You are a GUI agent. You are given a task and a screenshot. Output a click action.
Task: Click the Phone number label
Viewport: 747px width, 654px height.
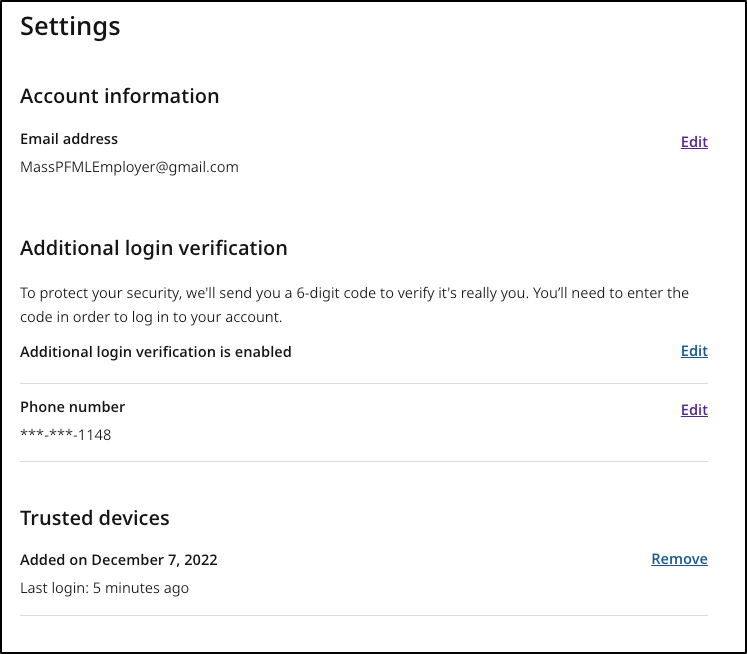pyautogui.click(x=72, y=407)
